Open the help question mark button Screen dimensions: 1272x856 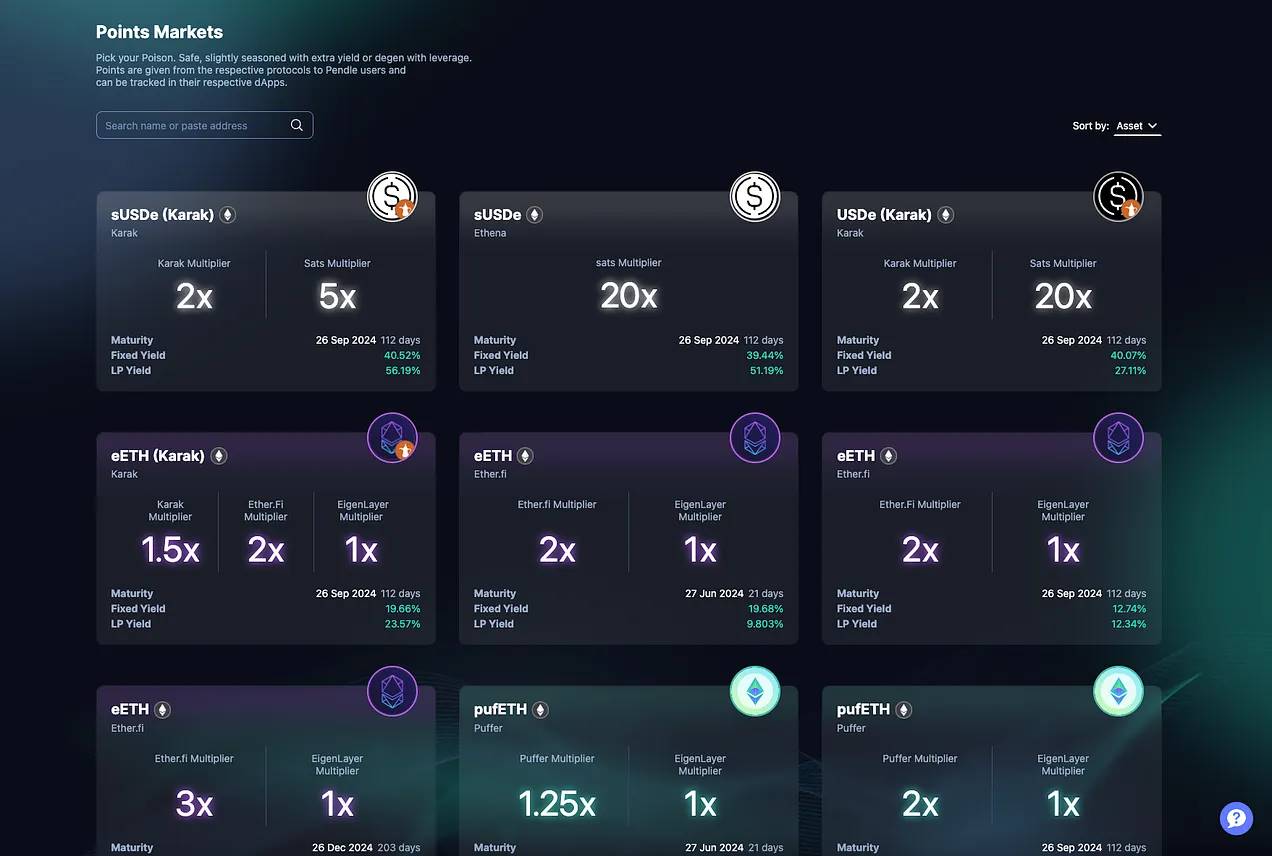[x=1236, y=818]
